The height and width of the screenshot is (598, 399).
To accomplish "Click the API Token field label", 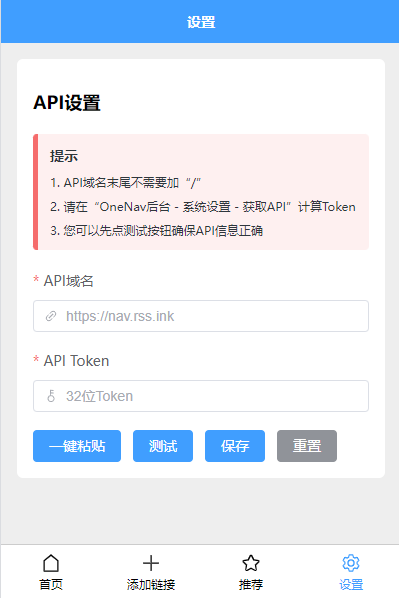I will click(x=76, y=361).
